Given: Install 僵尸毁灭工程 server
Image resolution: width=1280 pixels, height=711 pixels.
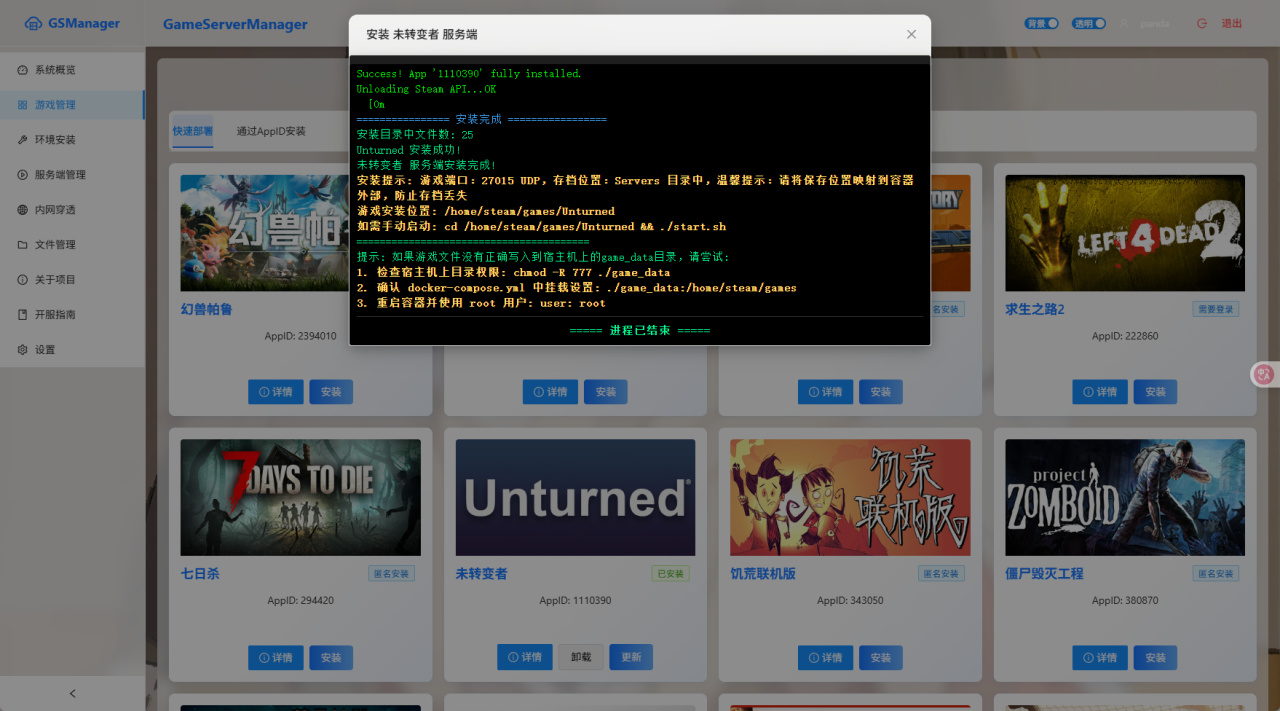Looking at the screenshot, I should click(x=1155, y=658).
